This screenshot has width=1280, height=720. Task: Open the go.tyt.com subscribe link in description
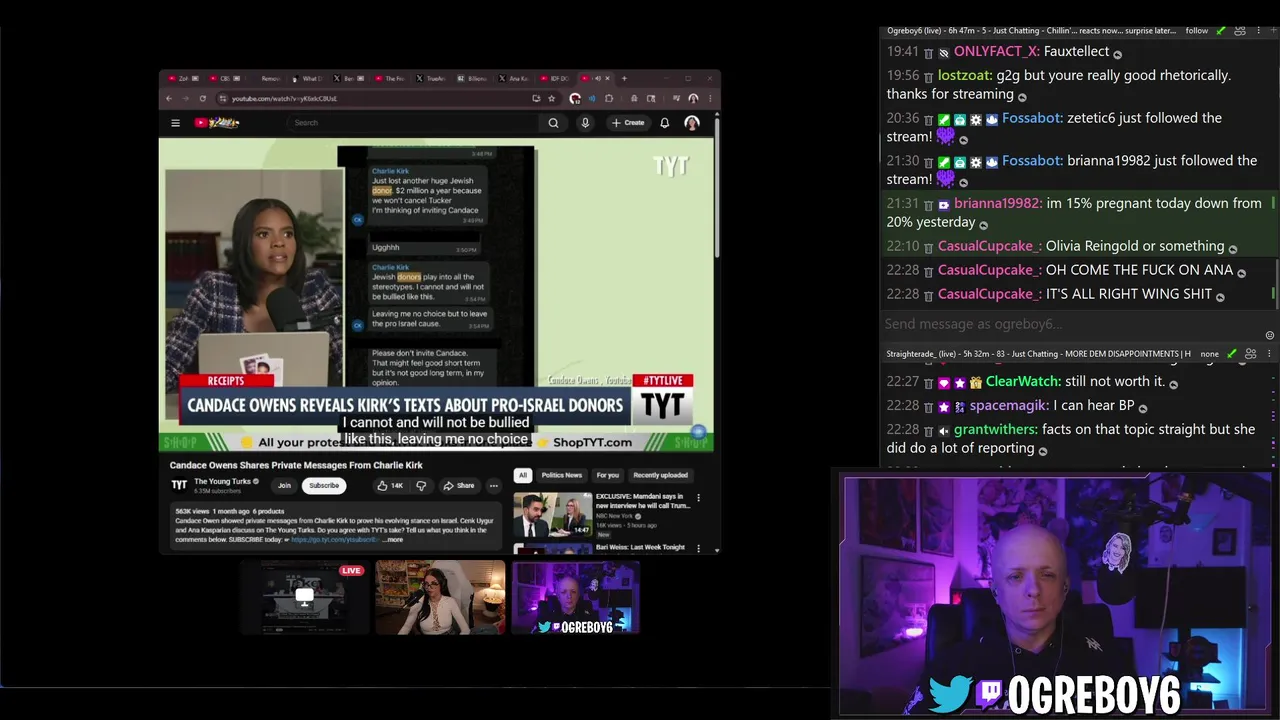(334, 539)
